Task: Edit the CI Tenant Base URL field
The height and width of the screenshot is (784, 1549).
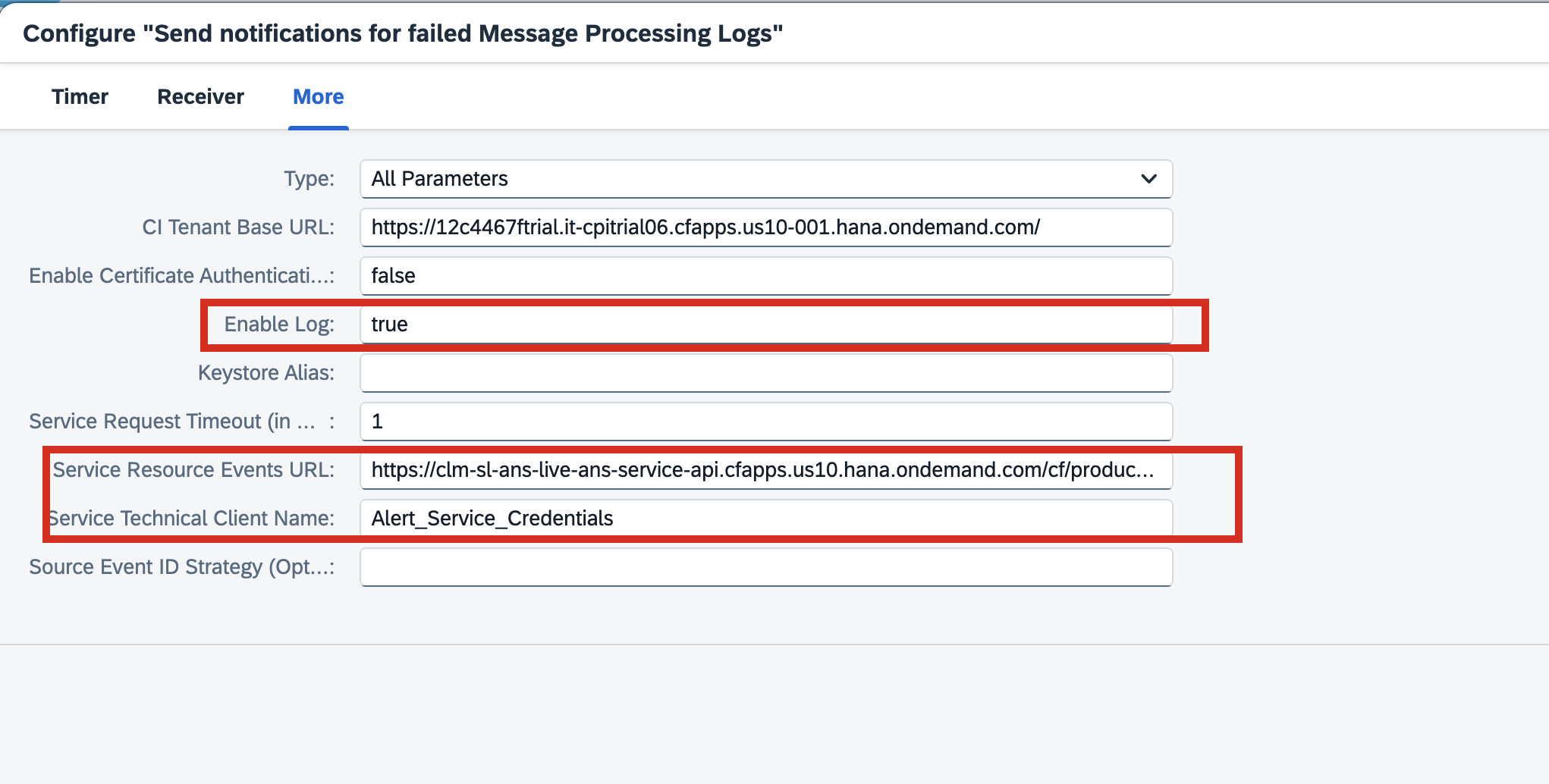Action: click(x=765, y=227)
